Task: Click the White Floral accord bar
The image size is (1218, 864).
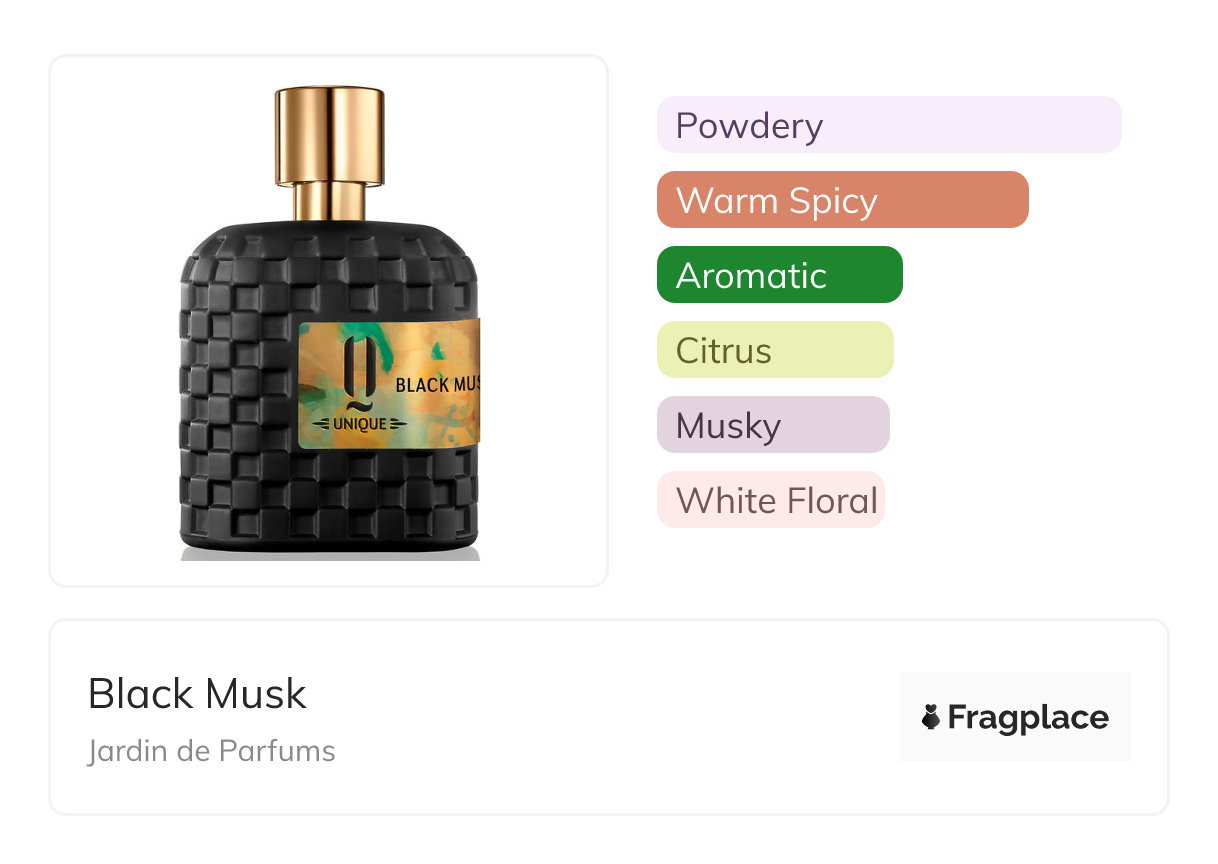Action: (x=771, y=500)
